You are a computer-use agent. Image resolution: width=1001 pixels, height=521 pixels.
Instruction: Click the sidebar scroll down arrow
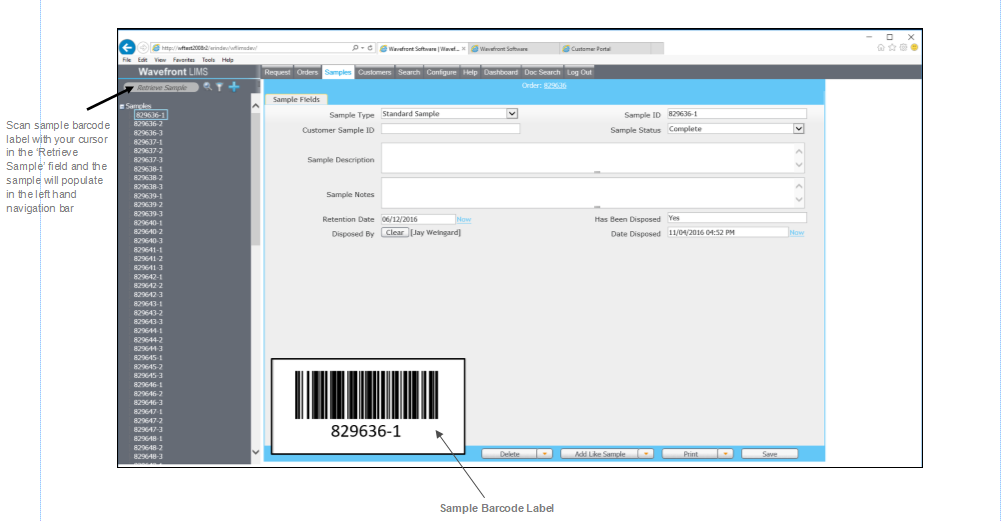256,452
